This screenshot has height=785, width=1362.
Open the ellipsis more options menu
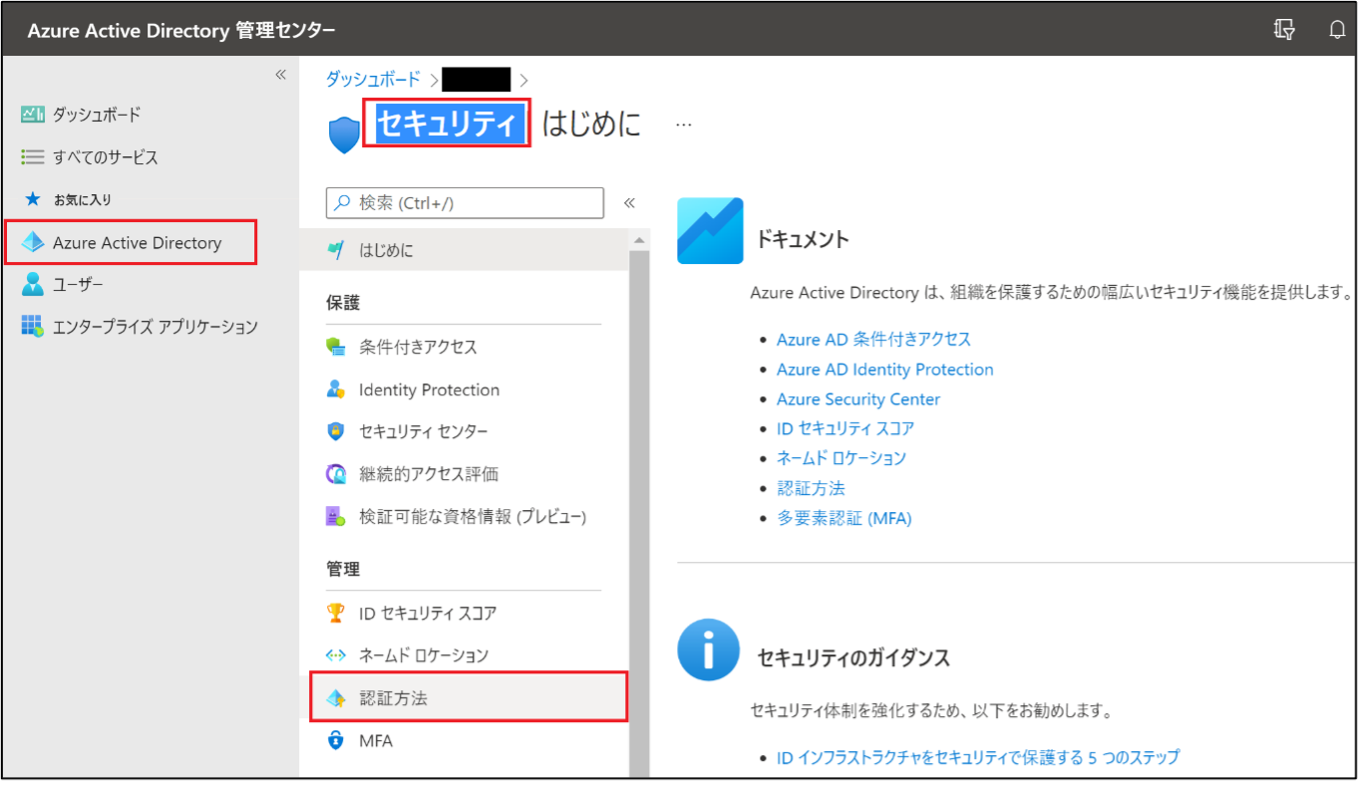[684, 126]
